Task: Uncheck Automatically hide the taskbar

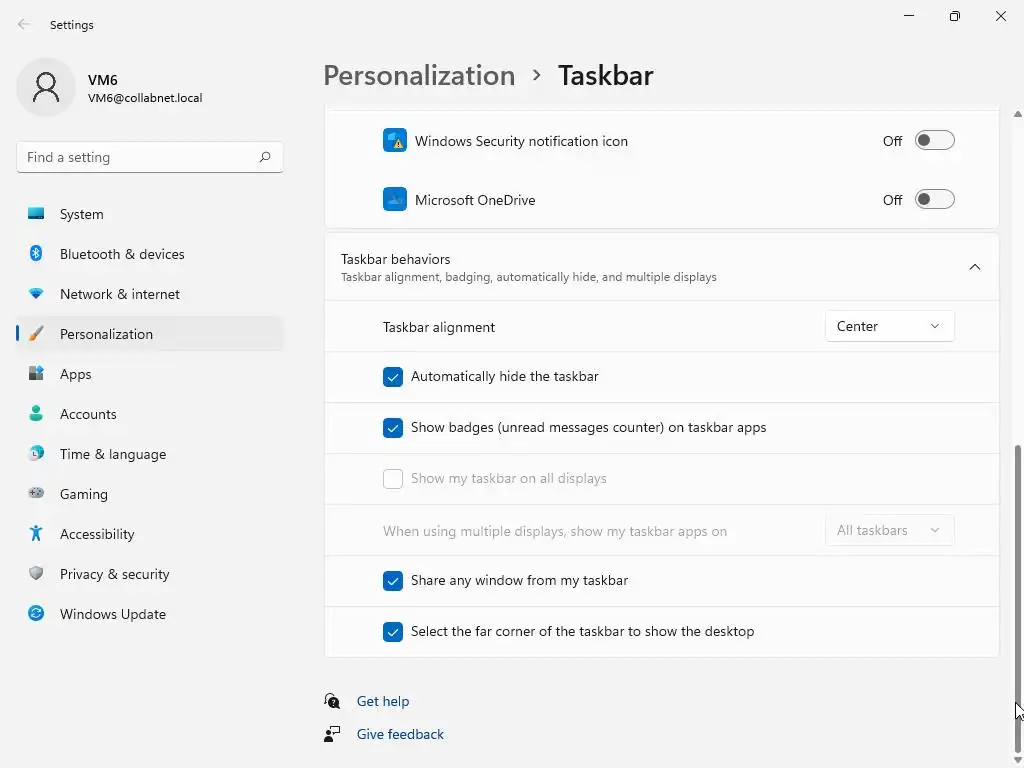Action: (393, 377)
